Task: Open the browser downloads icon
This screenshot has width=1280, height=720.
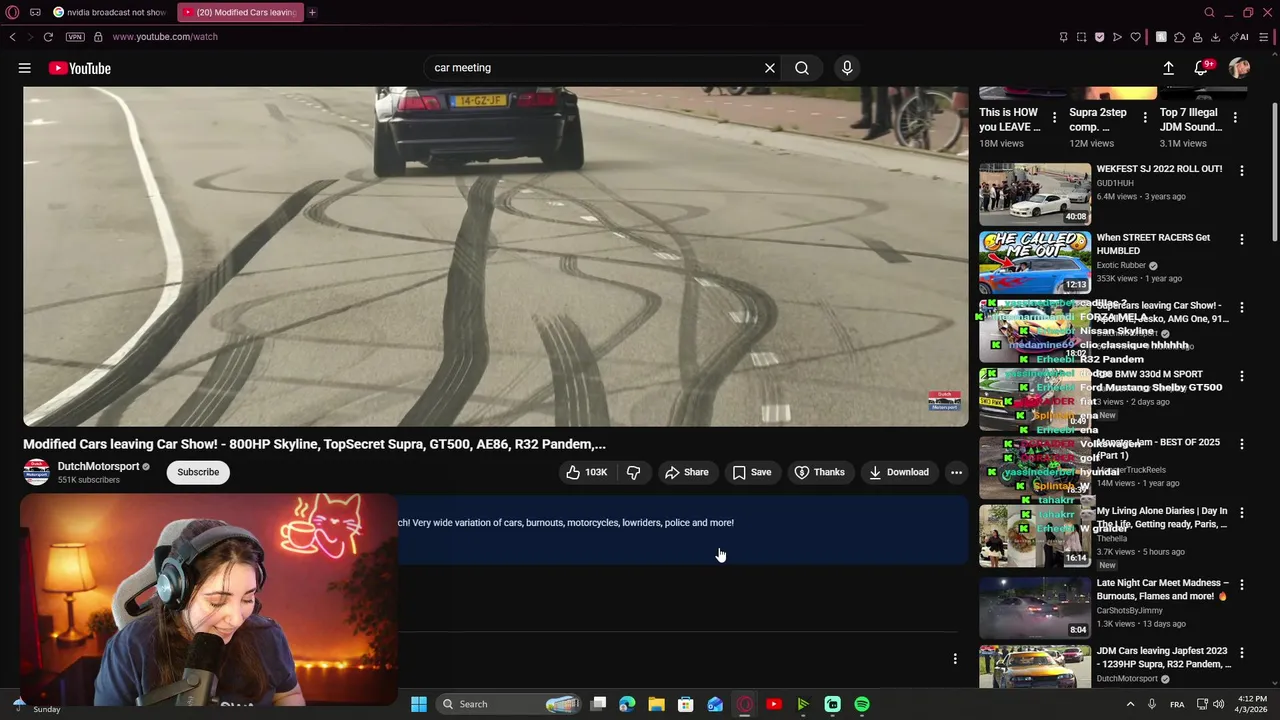Action: click(x=1215, y=37)
